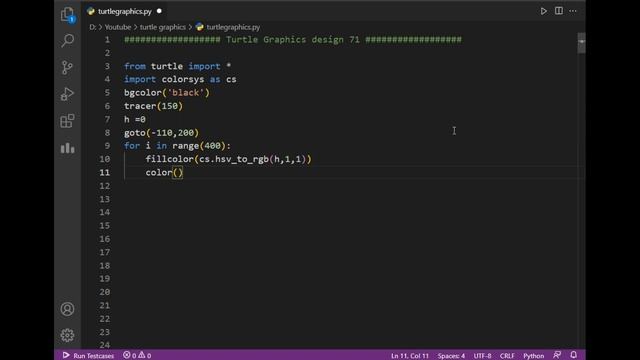Place cursor inside color() parentheses
This screenshot has width=640, height=360.
(x=178, y=173)
